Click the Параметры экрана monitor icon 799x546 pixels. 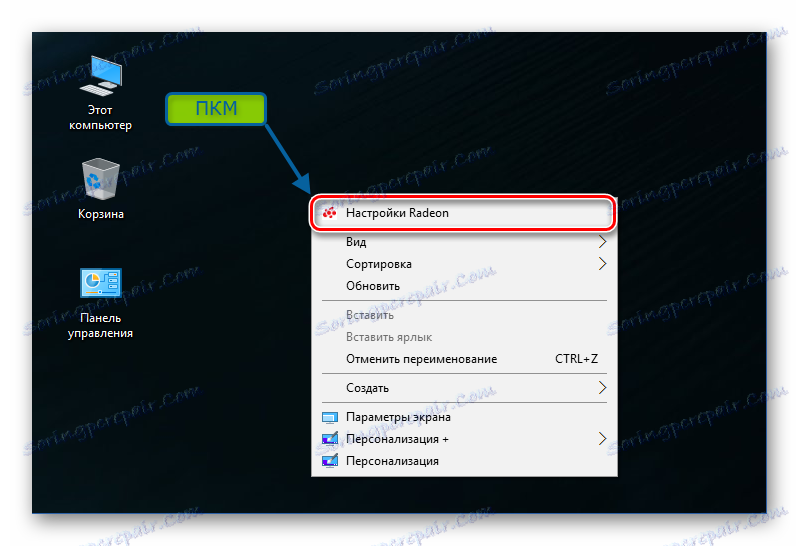tap(330, 418)
